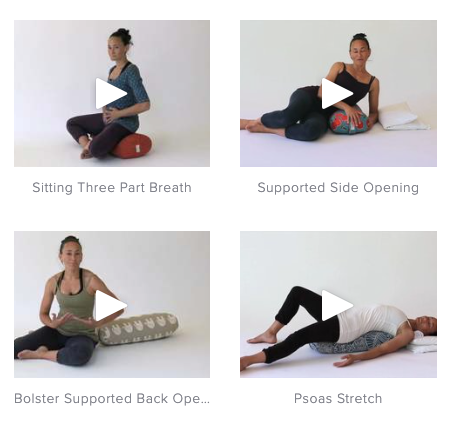
Task: Click the floral bolster in the side opening thumbnail
Action: (349, 120)
